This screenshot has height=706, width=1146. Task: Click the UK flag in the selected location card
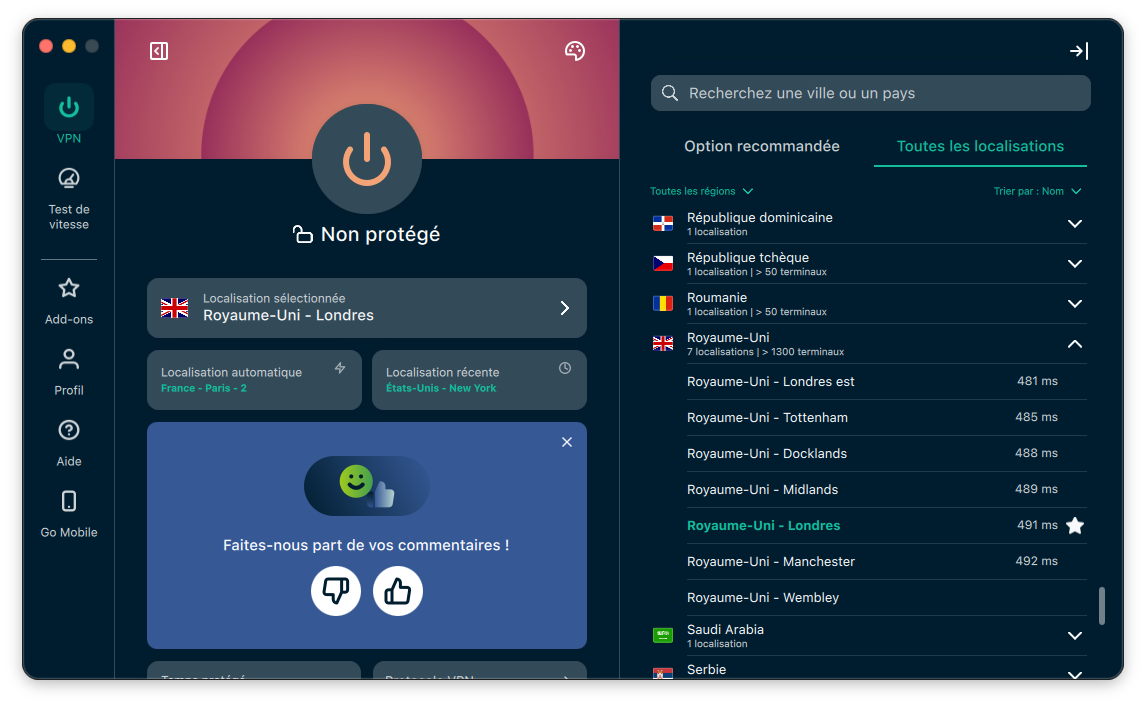(175, 308)
